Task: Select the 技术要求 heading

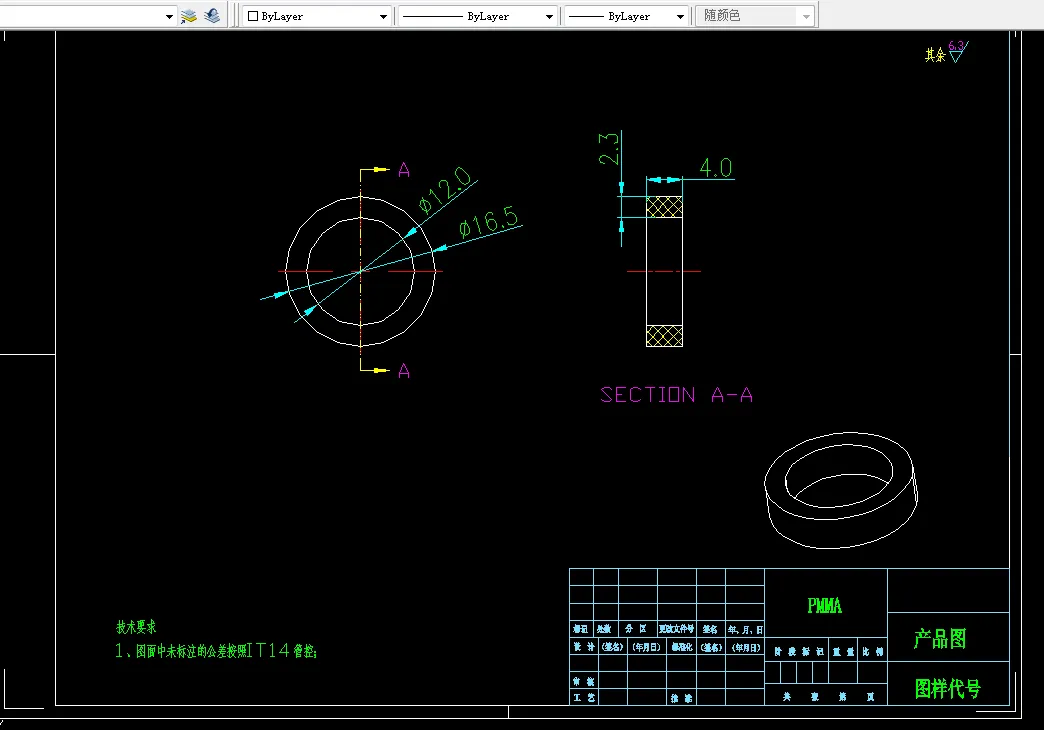Action: click(x=136, y=627)
